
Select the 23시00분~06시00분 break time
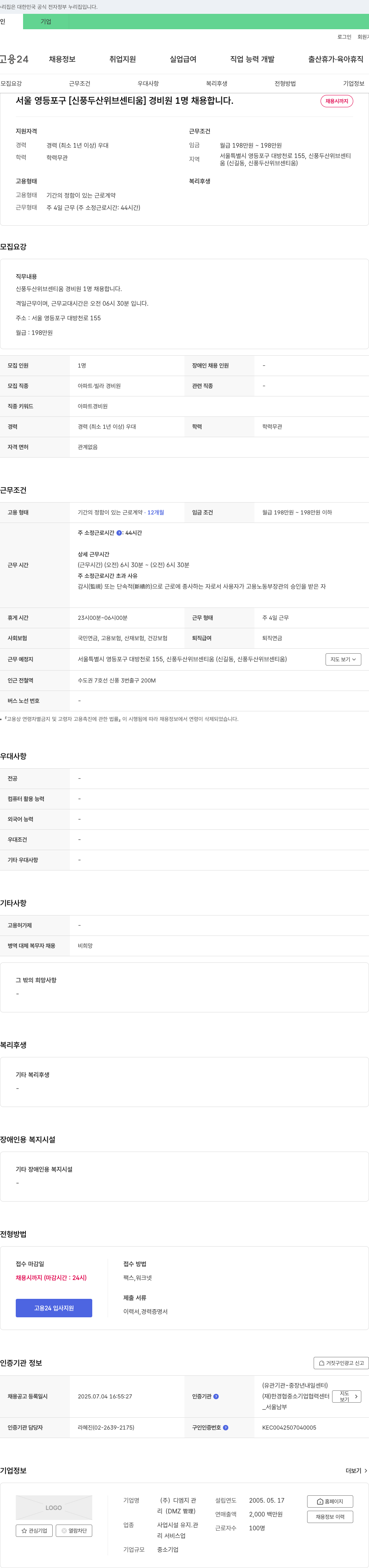[x=103, y=618]
